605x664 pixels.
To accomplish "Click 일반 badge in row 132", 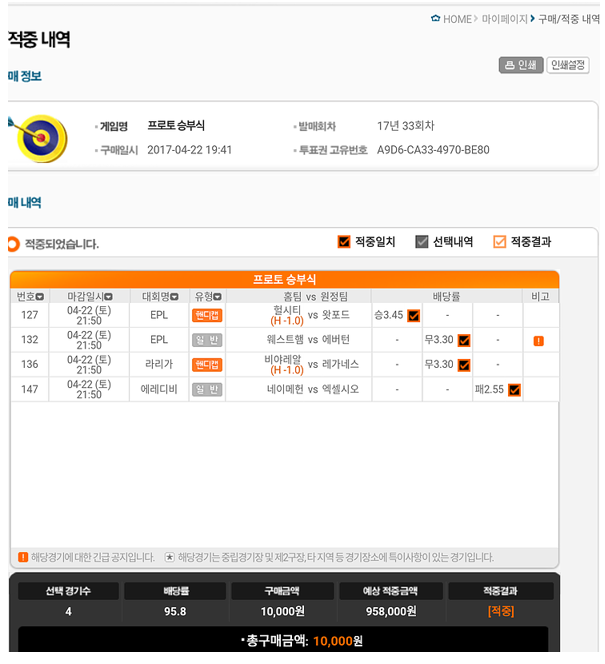I will click(x=207, y=340).
